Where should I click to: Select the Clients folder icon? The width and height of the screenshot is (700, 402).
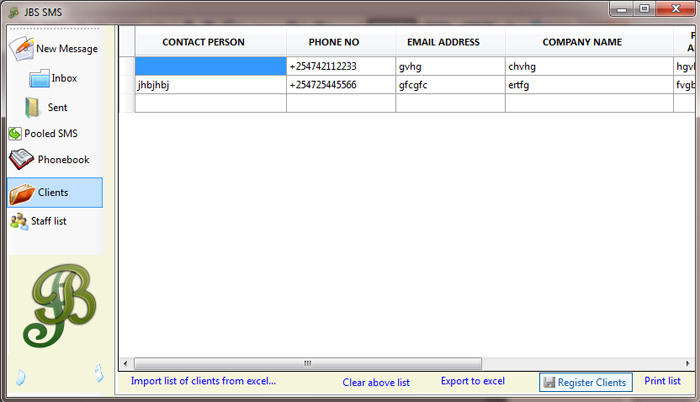[22, 193]
